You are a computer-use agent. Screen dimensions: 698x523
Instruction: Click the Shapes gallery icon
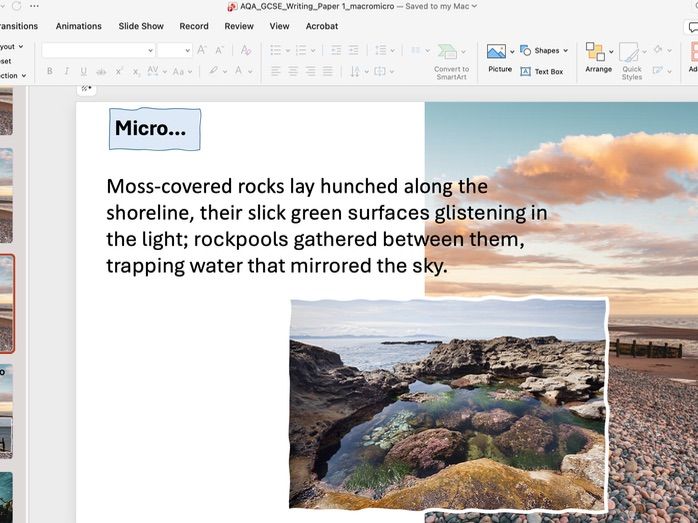(x=525, y=50)
